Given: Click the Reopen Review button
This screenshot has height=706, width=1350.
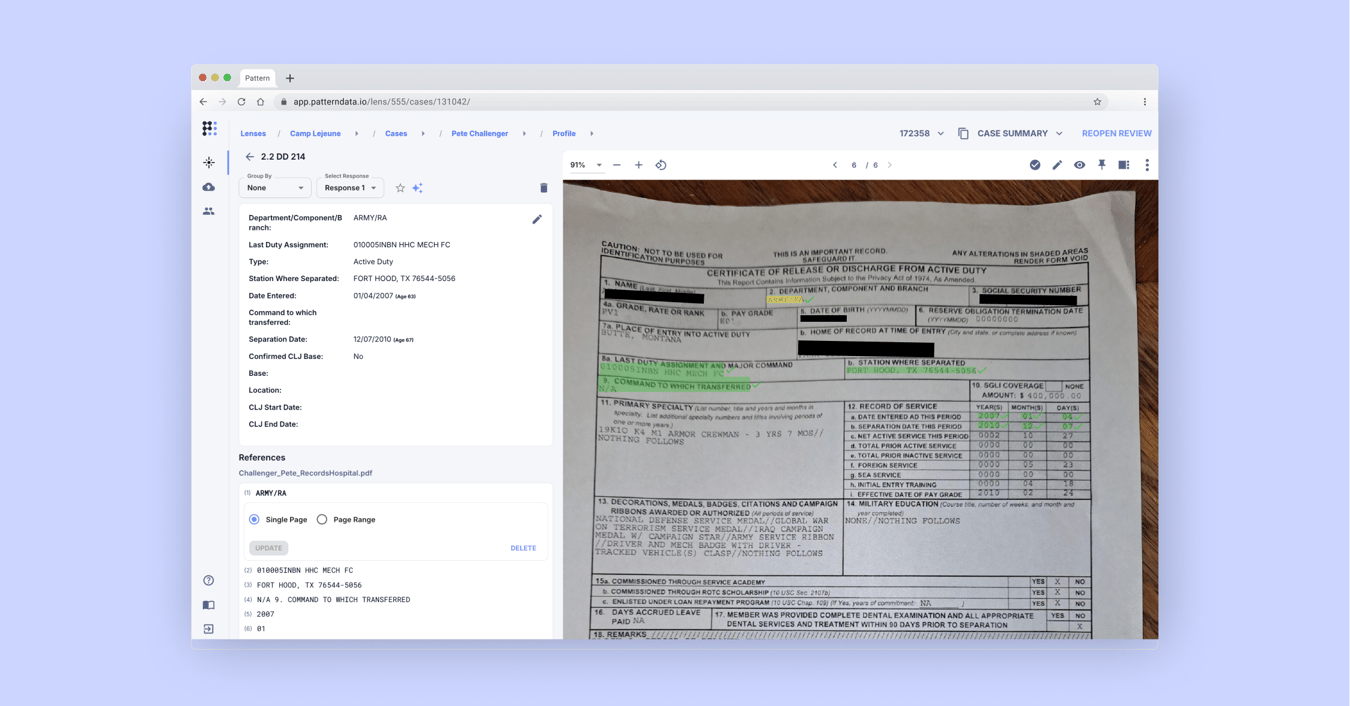Looking at the screenshot, I should click(1116, 133).
